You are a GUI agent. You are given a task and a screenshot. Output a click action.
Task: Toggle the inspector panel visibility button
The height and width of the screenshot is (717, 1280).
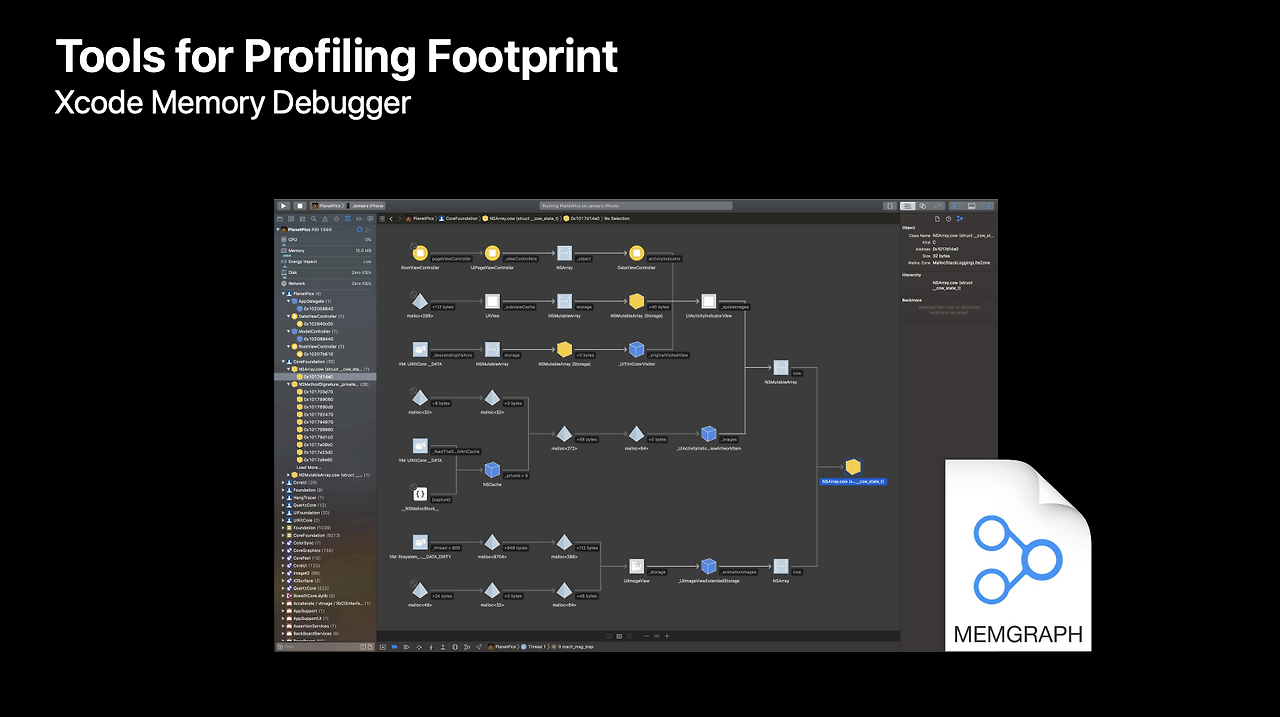click(986, 206)
